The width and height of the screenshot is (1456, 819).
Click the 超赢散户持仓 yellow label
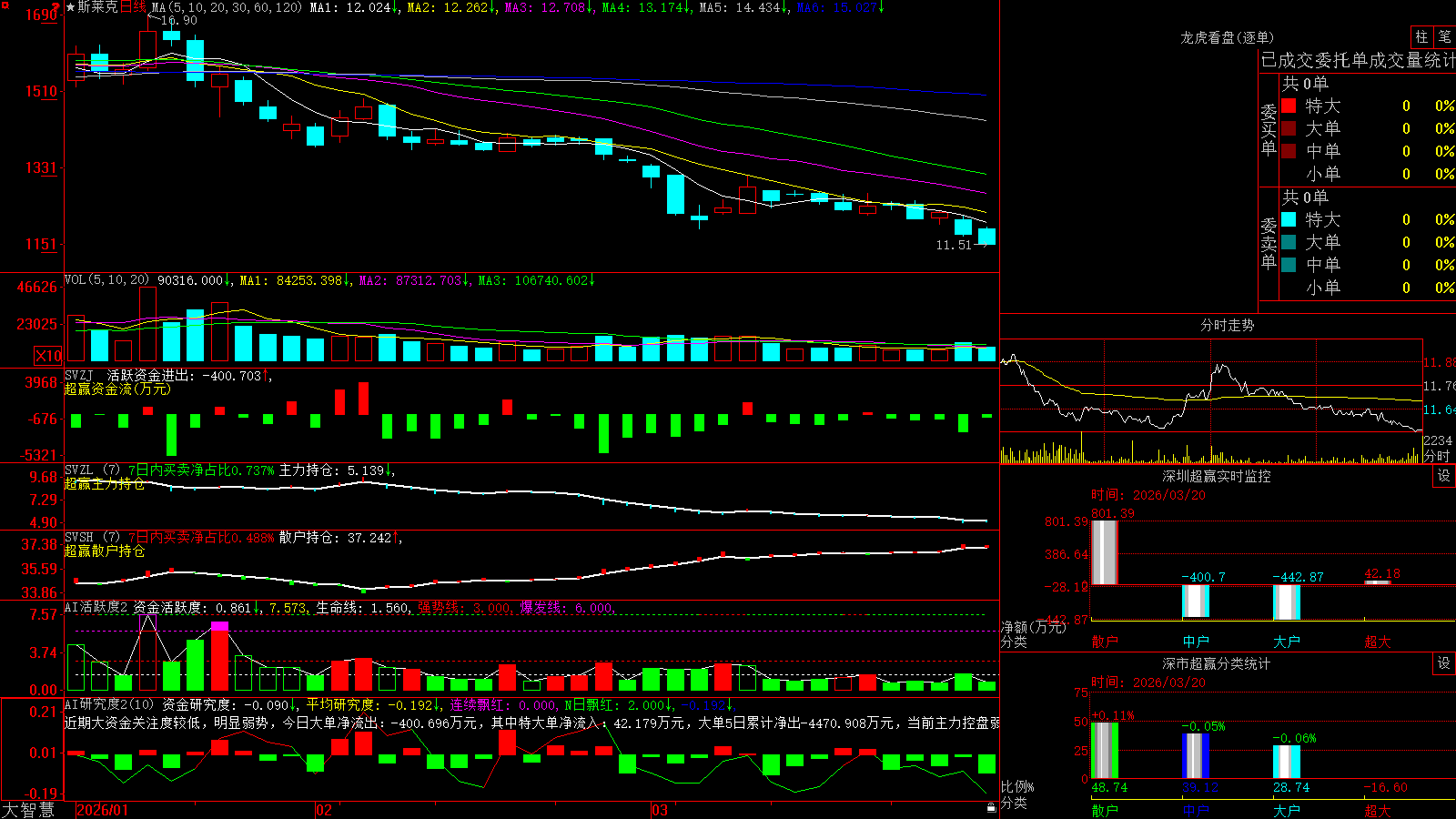click(x=105, y=551)
